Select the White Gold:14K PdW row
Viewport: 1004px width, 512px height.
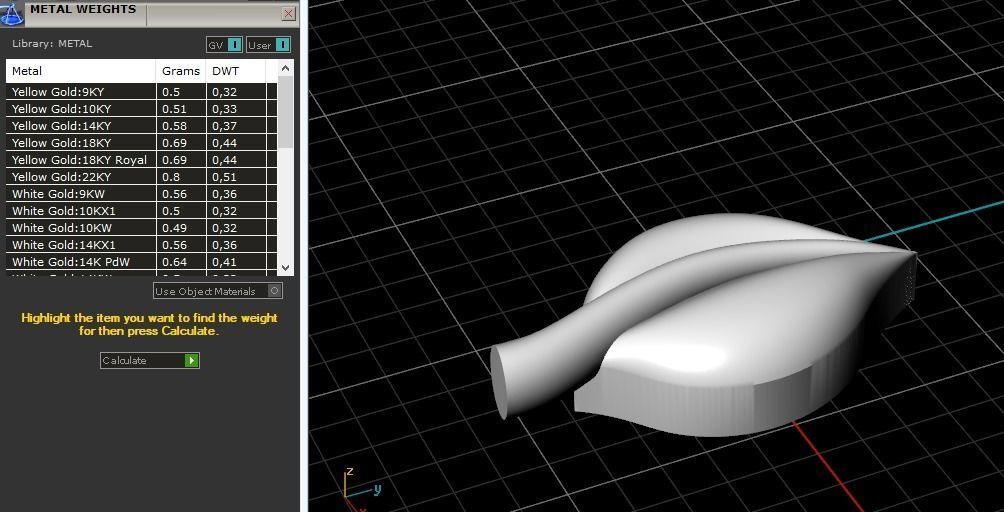tap(142, 262)
